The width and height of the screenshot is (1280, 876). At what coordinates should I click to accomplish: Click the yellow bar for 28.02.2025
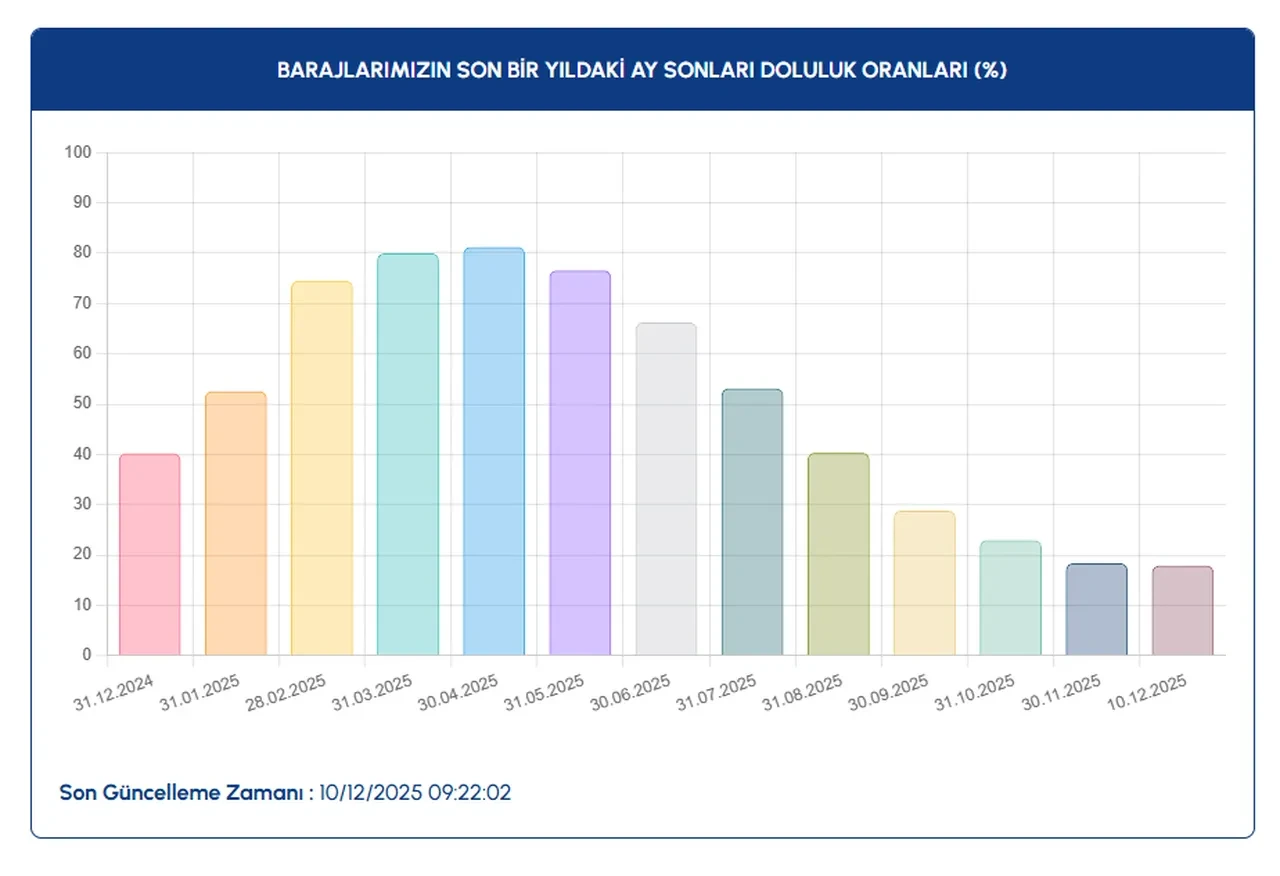click(322, 468)
